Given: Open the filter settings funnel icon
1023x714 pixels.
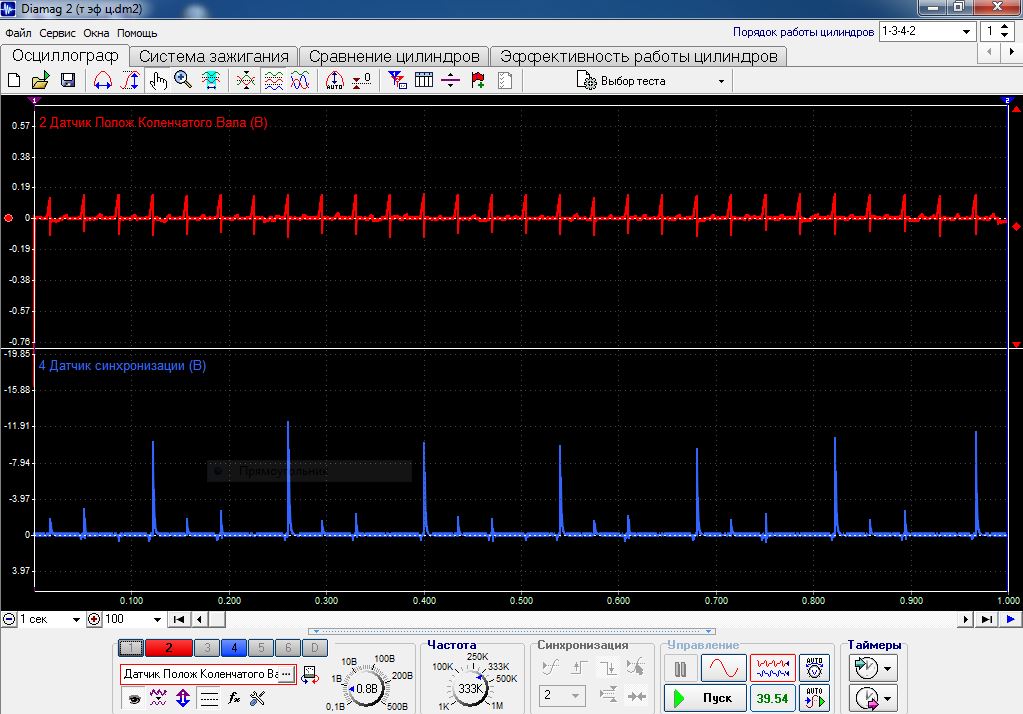Looking at the screenshot, I should pyautogui.click(x=397, y=80).
